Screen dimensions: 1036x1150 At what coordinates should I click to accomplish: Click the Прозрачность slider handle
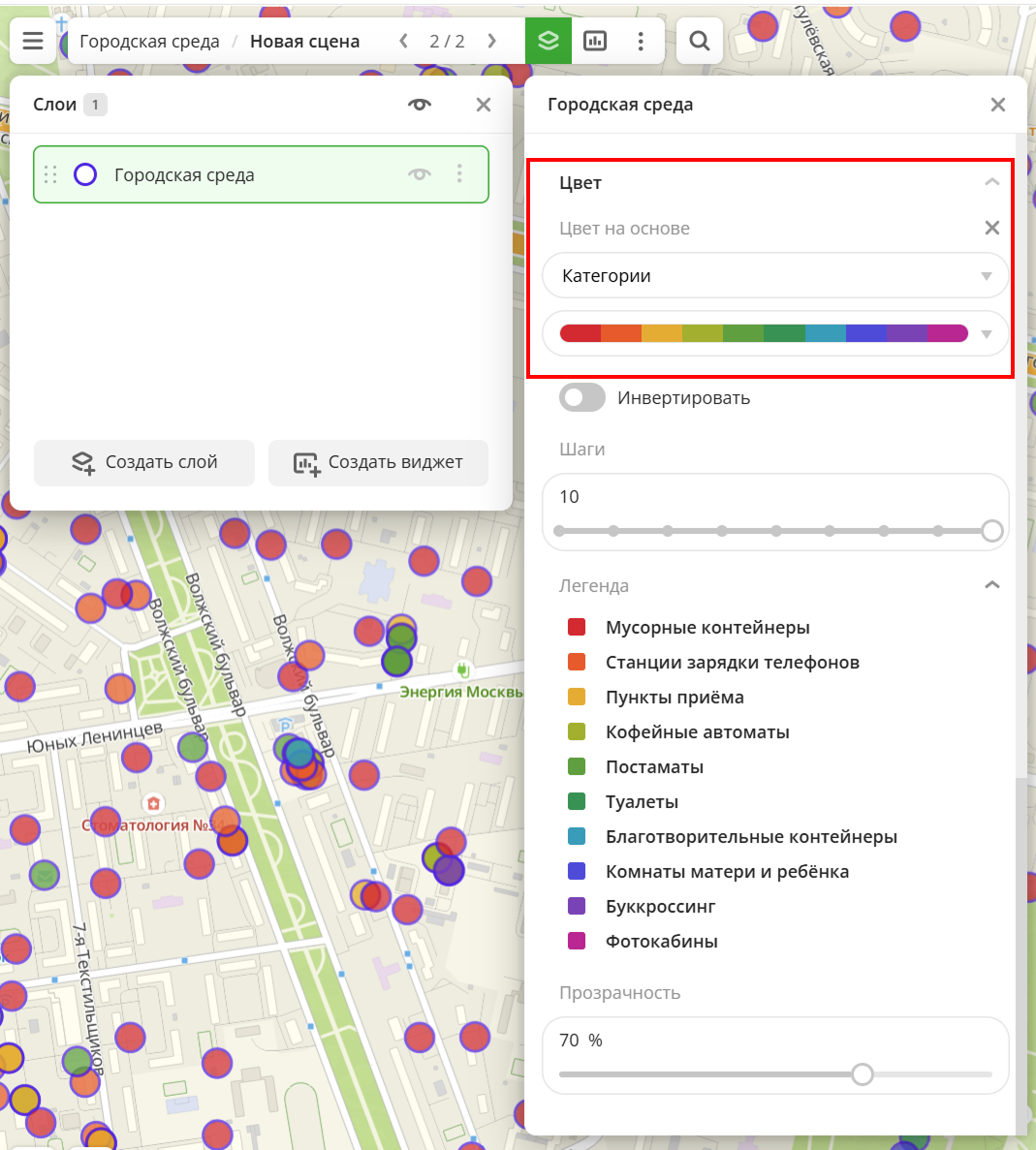tap(863, 1074)
